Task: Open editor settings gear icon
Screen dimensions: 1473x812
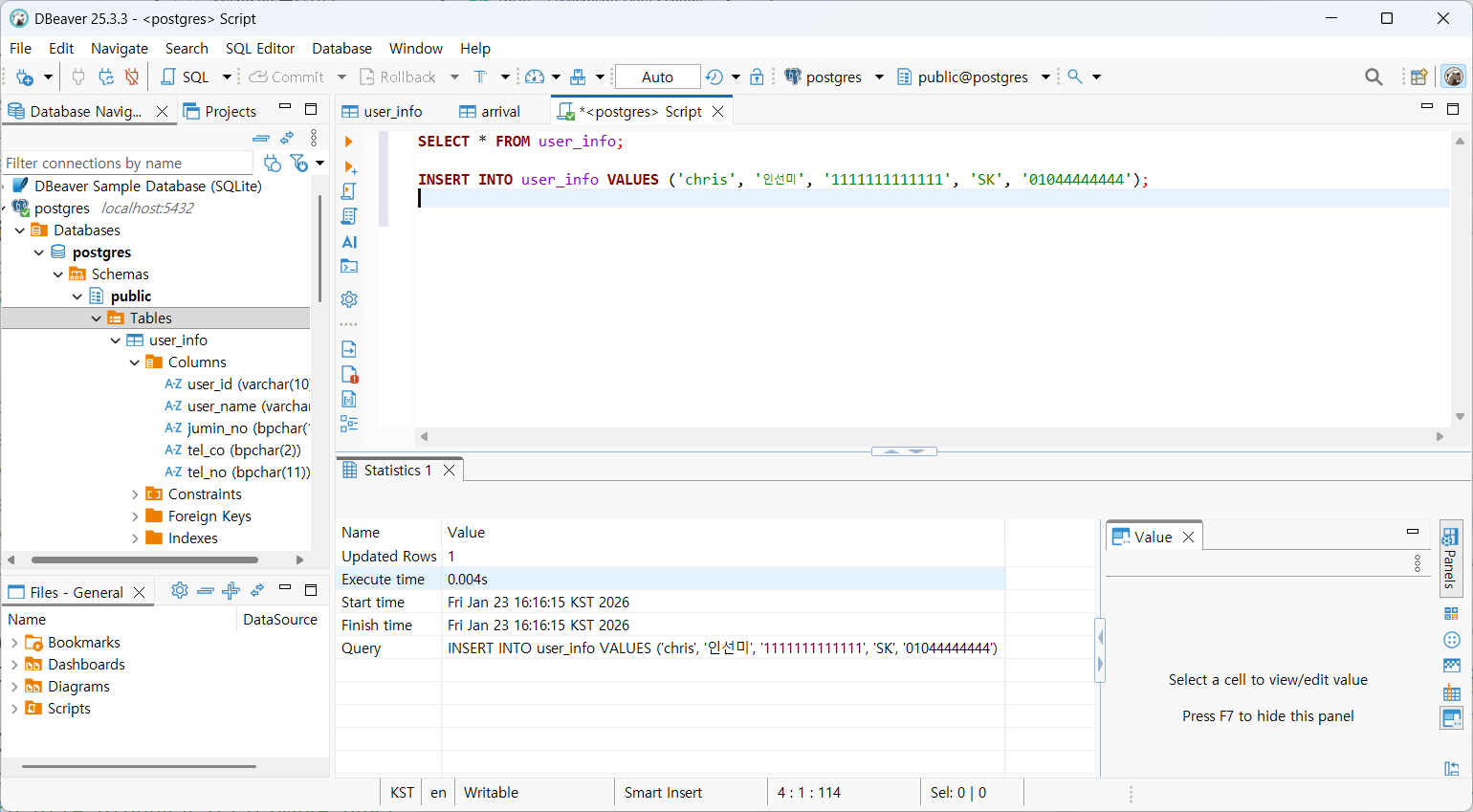Action: point(349,299)
